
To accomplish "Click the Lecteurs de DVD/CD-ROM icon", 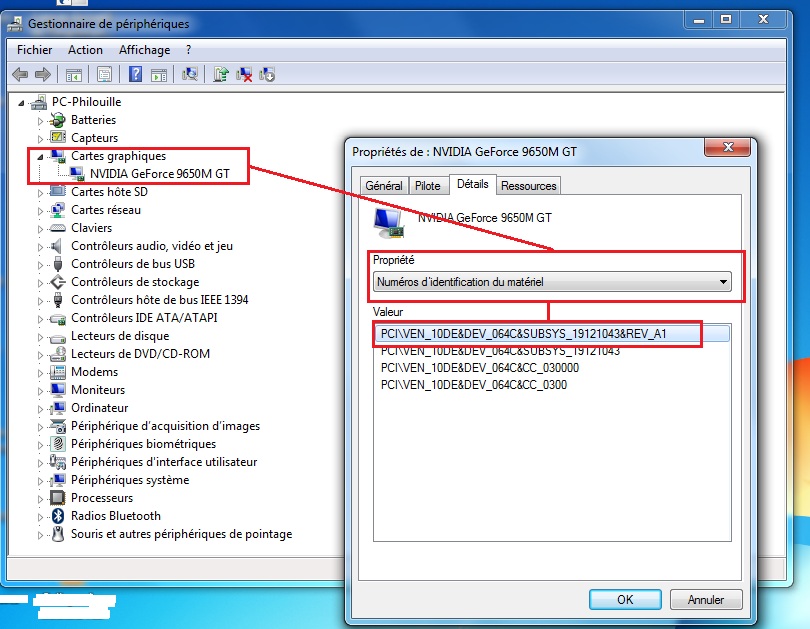I will [x=57, y=354].
